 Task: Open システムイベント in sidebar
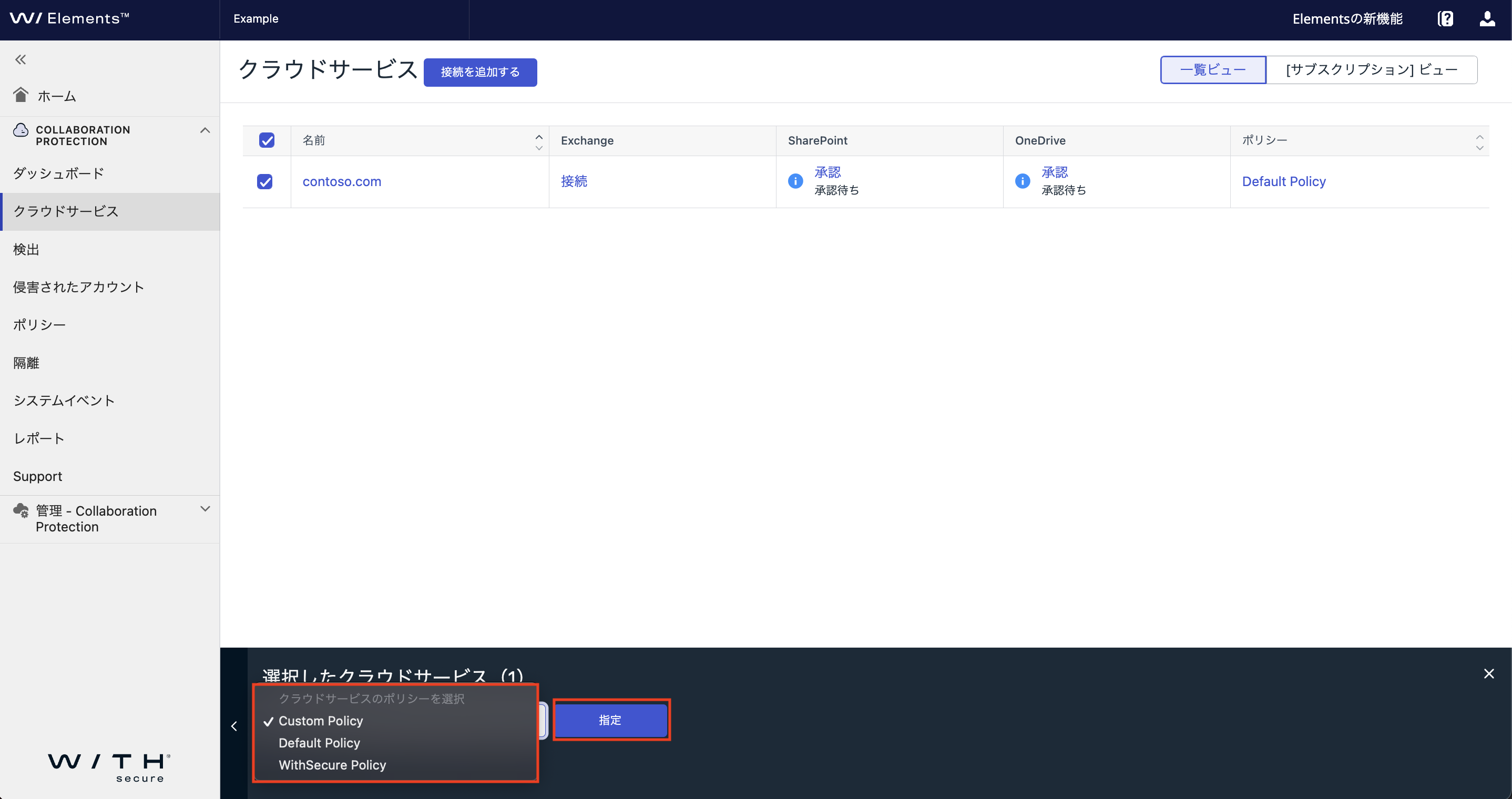pyautogui.click(x=110, y=401)
